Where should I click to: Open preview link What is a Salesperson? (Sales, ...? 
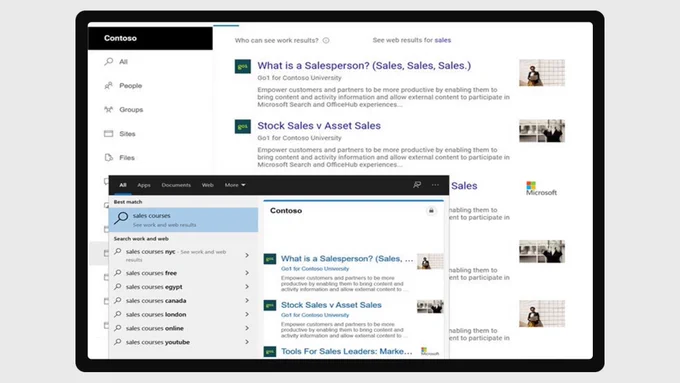coord(347,259)
